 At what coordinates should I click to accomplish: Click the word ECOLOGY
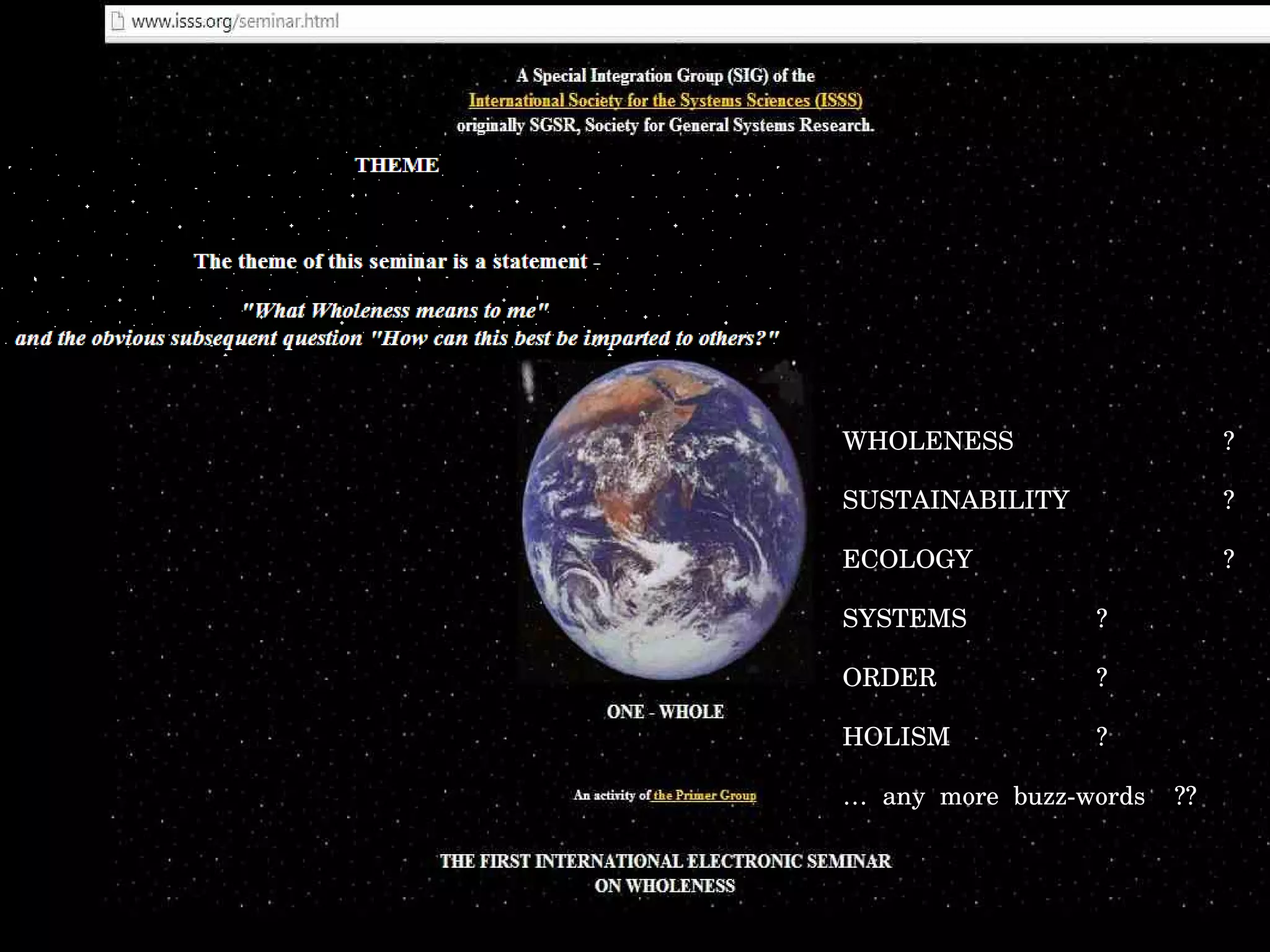(x=907, y=559)
